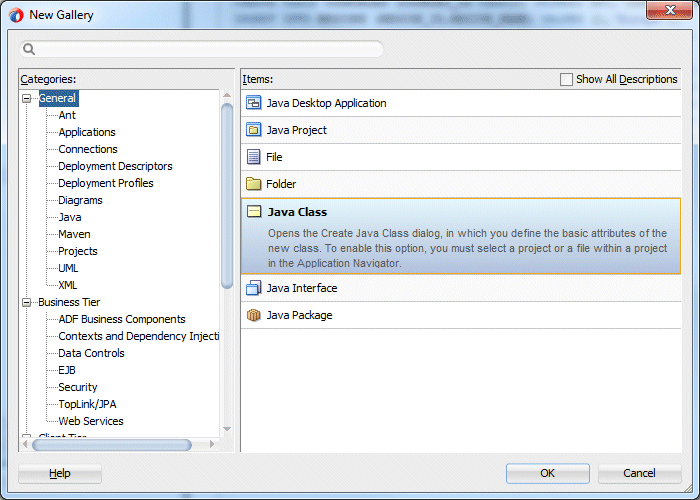Choose the Java Class title
This screenshot has height=500, width=700.
(297, 212)
